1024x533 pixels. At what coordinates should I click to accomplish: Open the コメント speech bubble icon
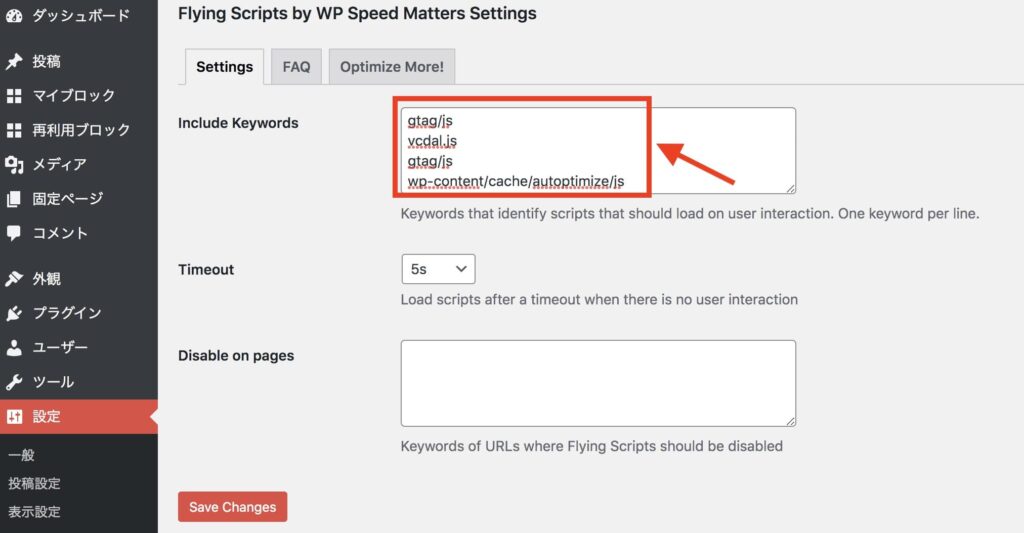pyautogui.click(x=14, y=233)
